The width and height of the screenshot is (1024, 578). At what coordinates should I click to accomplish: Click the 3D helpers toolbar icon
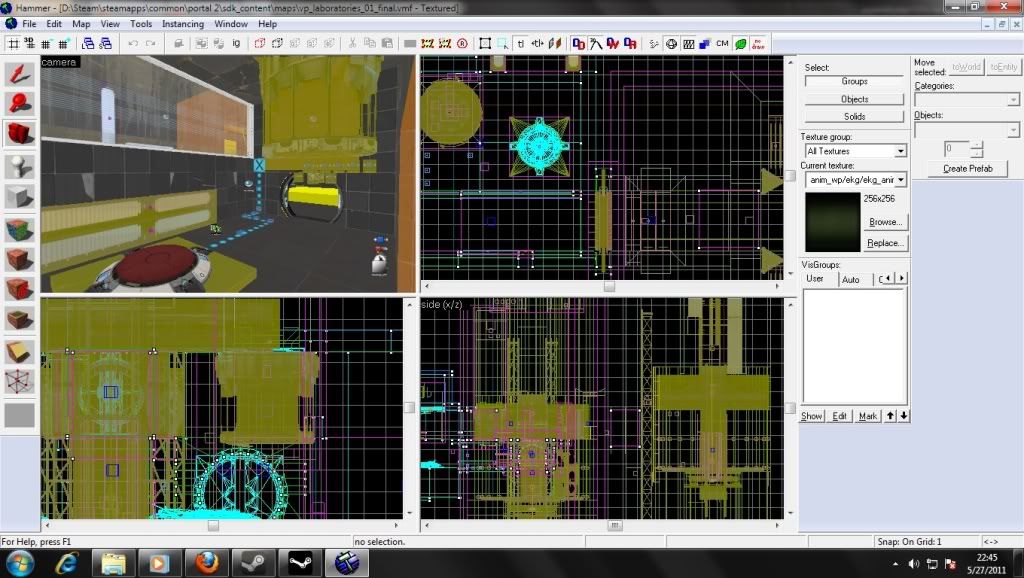point(596,44)
